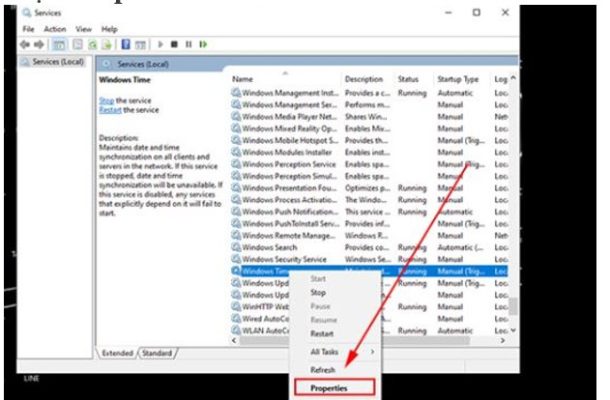Viewport: 610px width, 400px height.
Task: Click the Restart Service toolbar icon
Action: (x=203, y=44)
